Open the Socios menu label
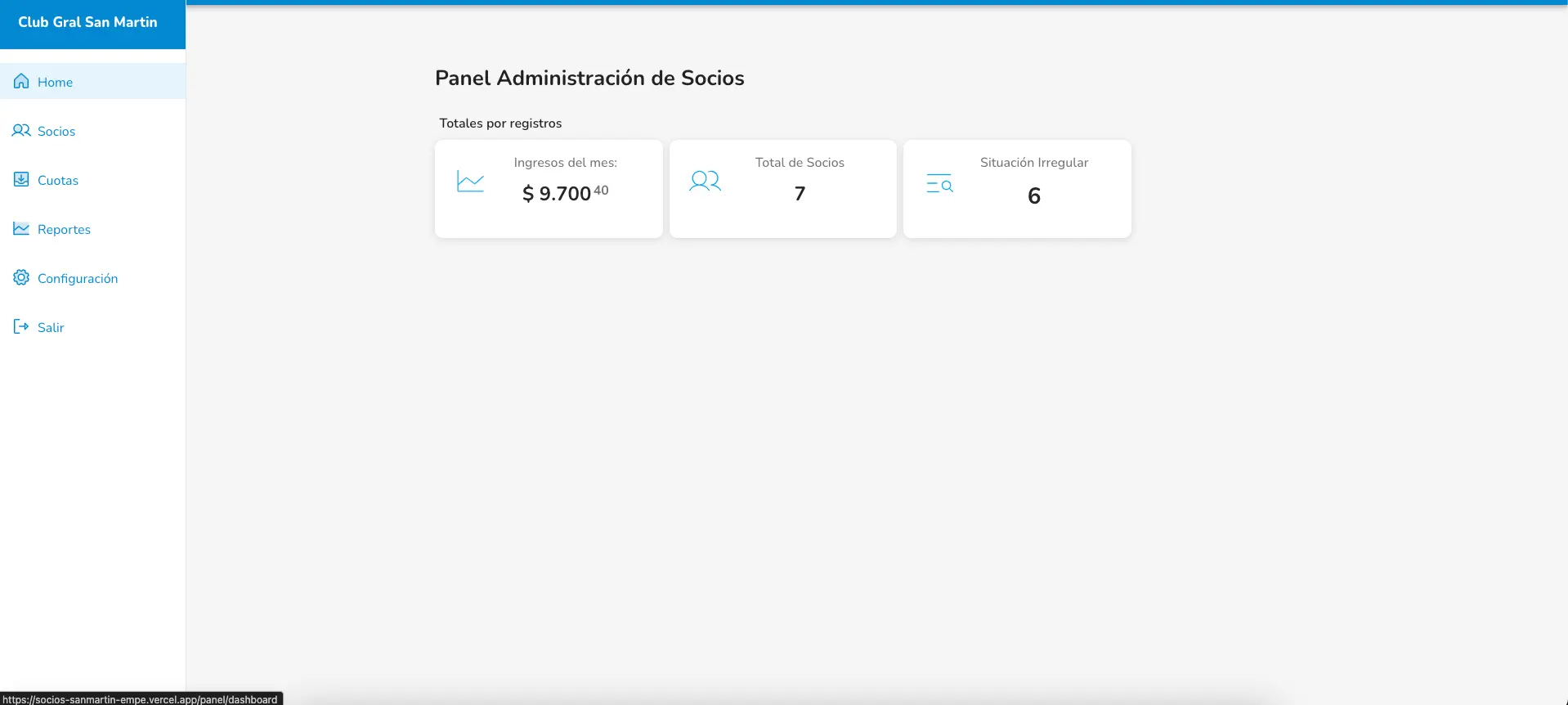Image resolution: width=1568 pixels, height=705 pixels. pos(56,132)
